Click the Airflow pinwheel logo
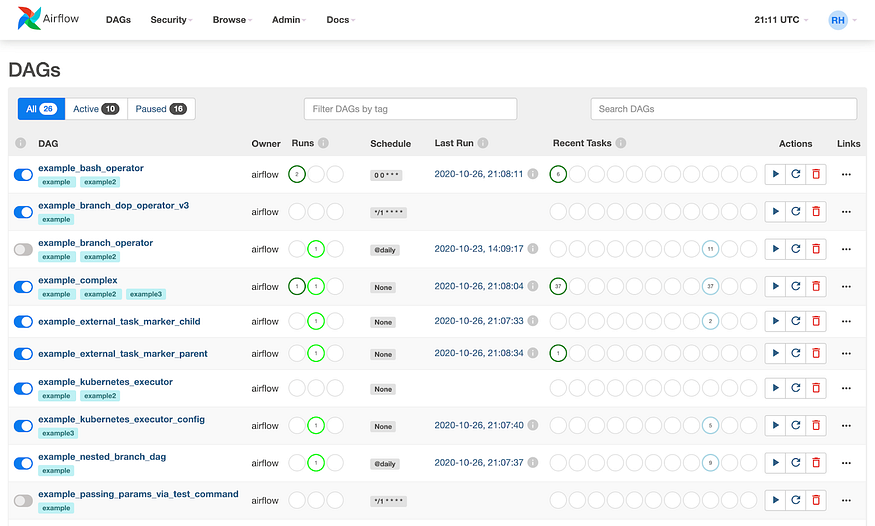 coord(29,18)
